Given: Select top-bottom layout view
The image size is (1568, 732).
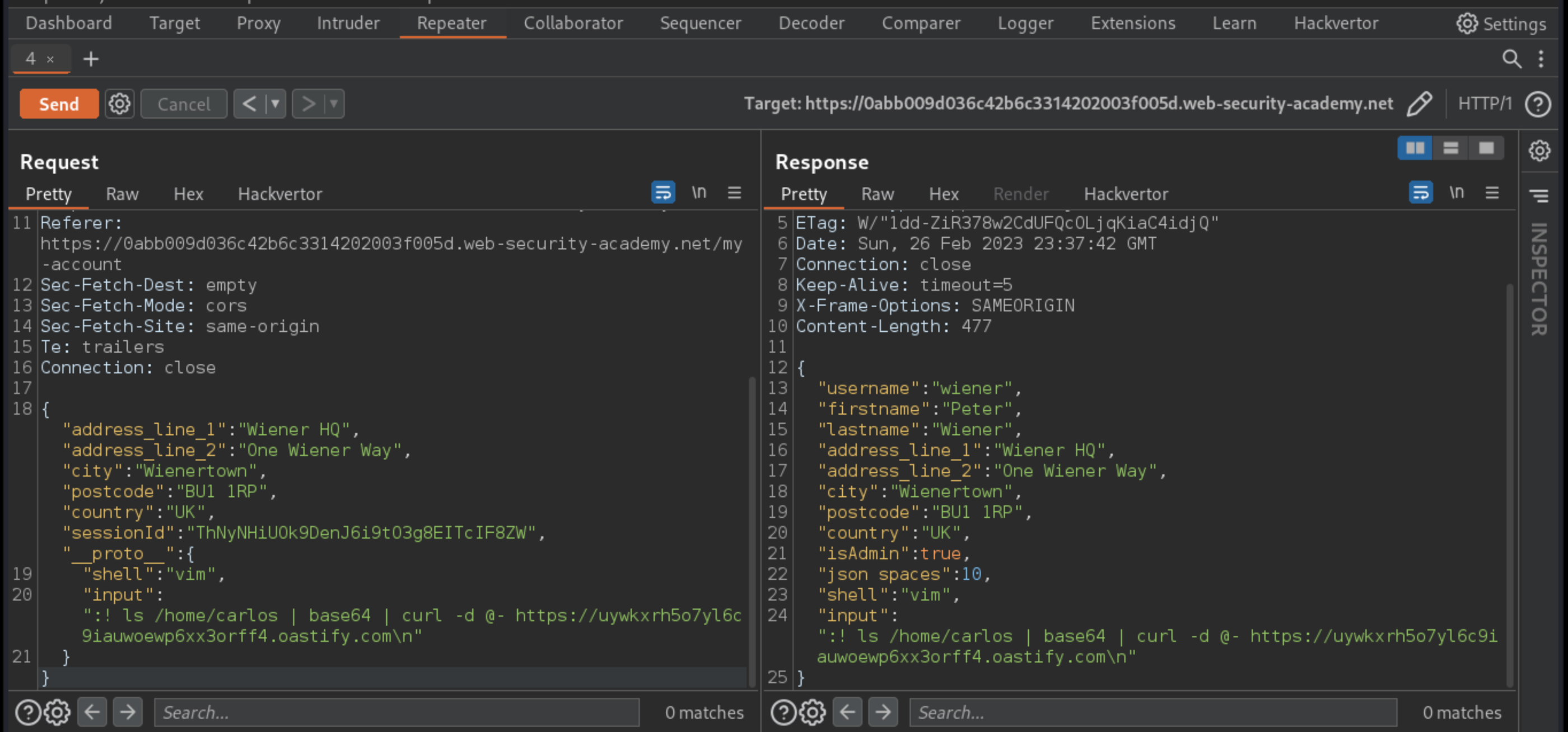Looking at the screenshot, I should [x=1450, y=148].
